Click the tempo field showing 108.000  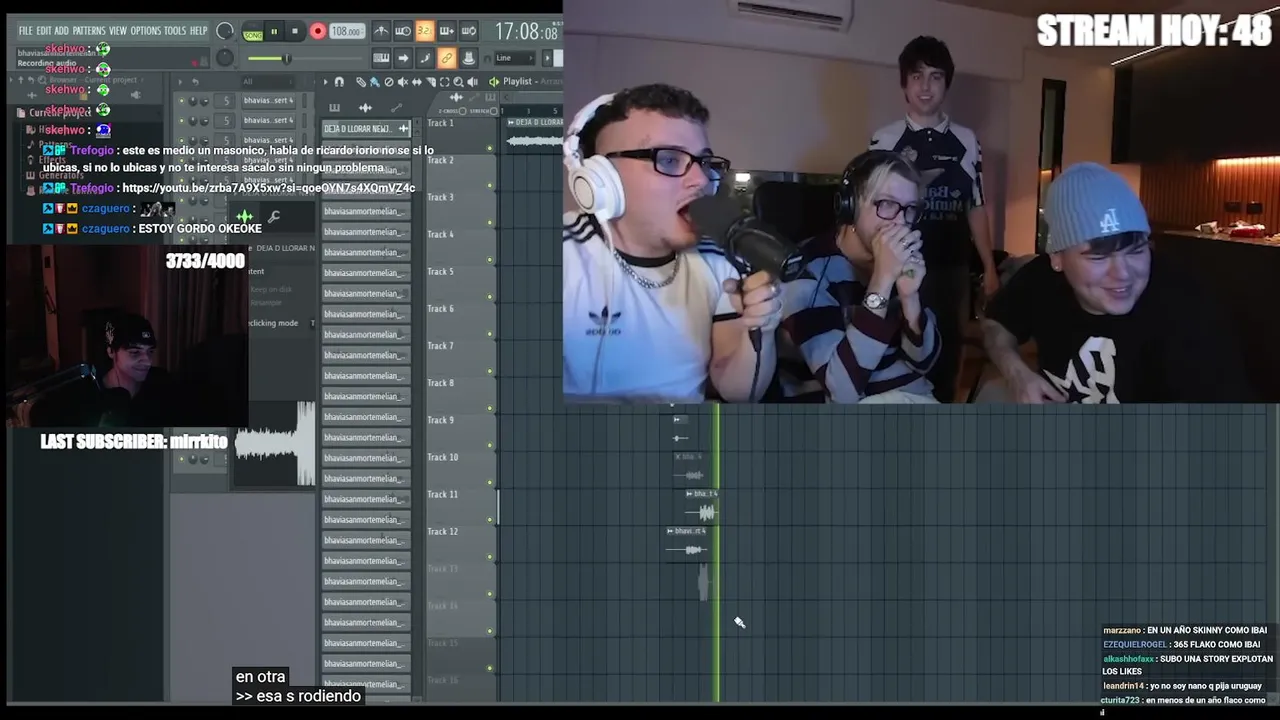click(348, 31)
